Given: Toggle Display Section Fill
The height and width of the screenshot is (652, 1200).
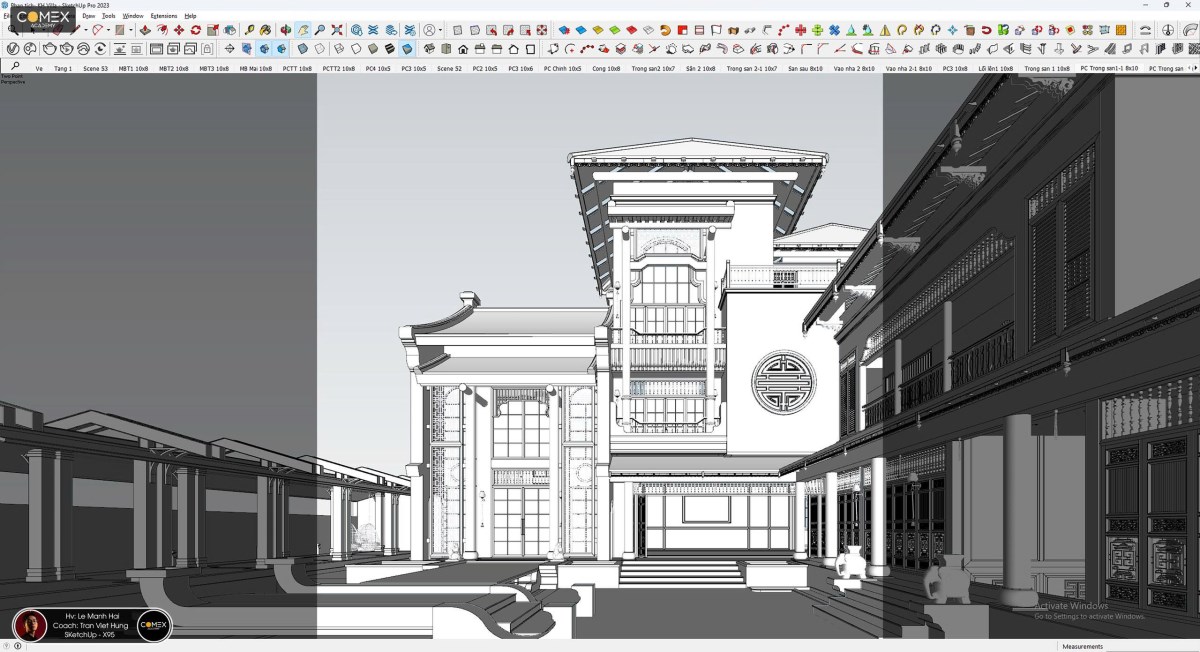Looking at the screenshot, I should [409, 30].
